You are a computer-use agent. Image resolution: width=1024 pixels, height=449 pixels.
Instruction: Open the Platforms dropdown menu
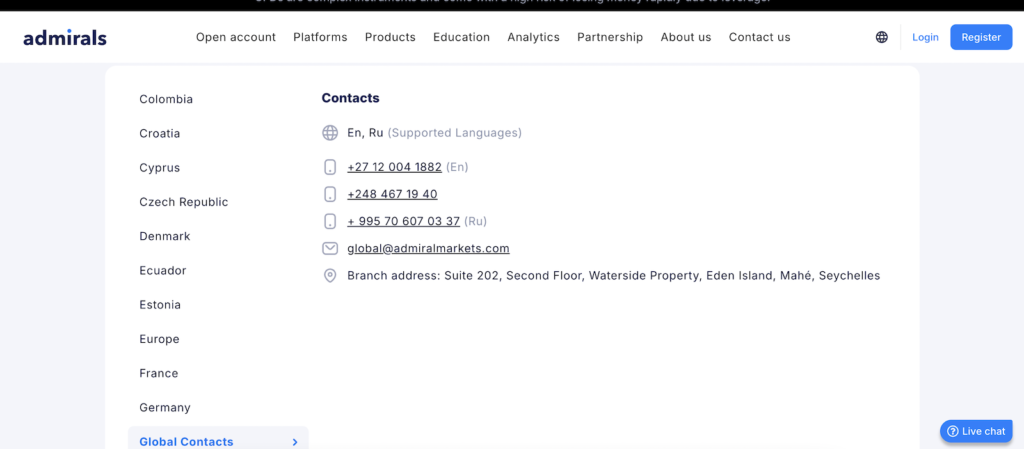click(x=320, y=37)
